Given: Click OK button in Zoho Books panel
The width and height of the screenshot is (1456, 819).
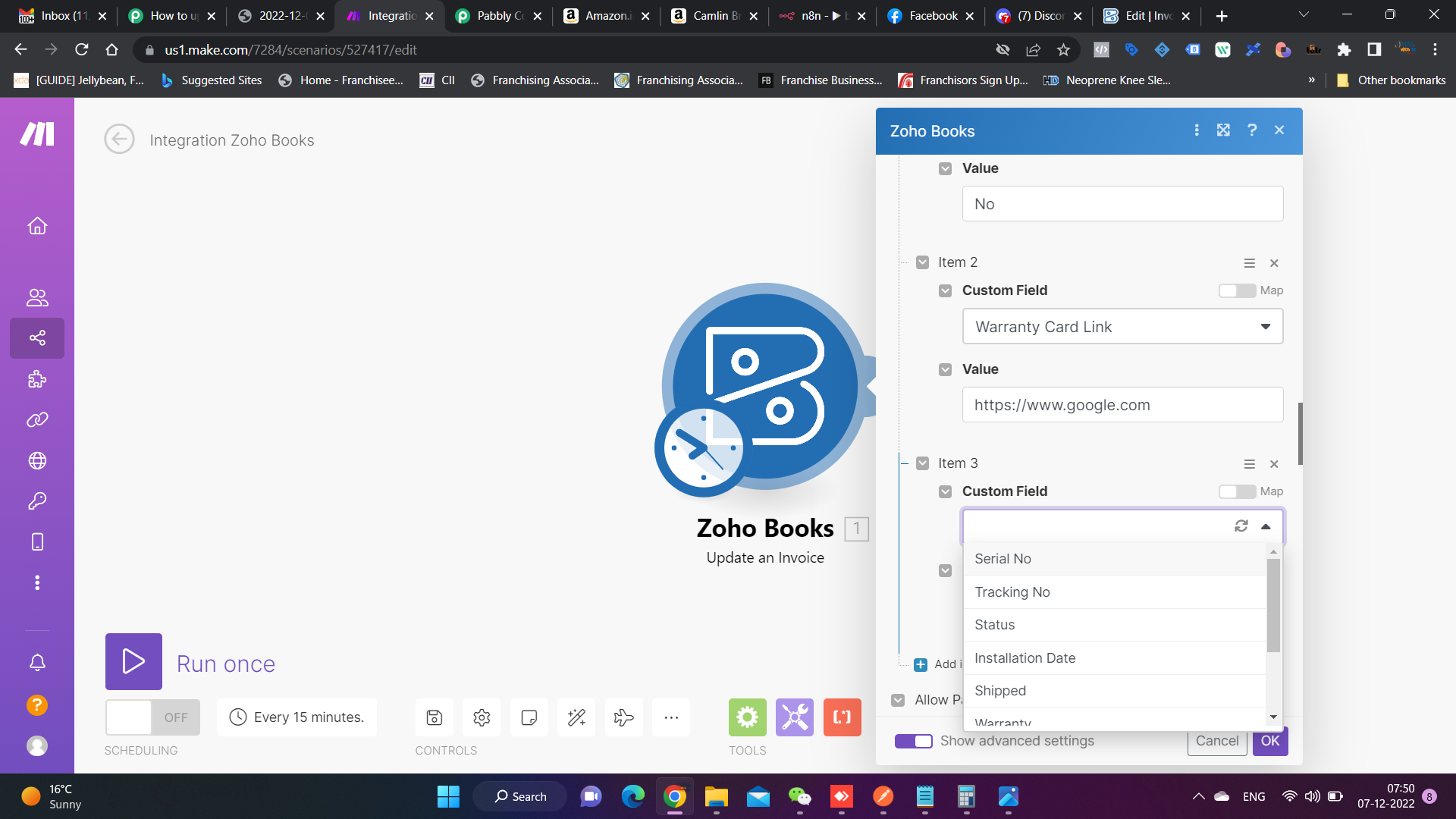Looking at the screenshot, I should coord(1270,741).
